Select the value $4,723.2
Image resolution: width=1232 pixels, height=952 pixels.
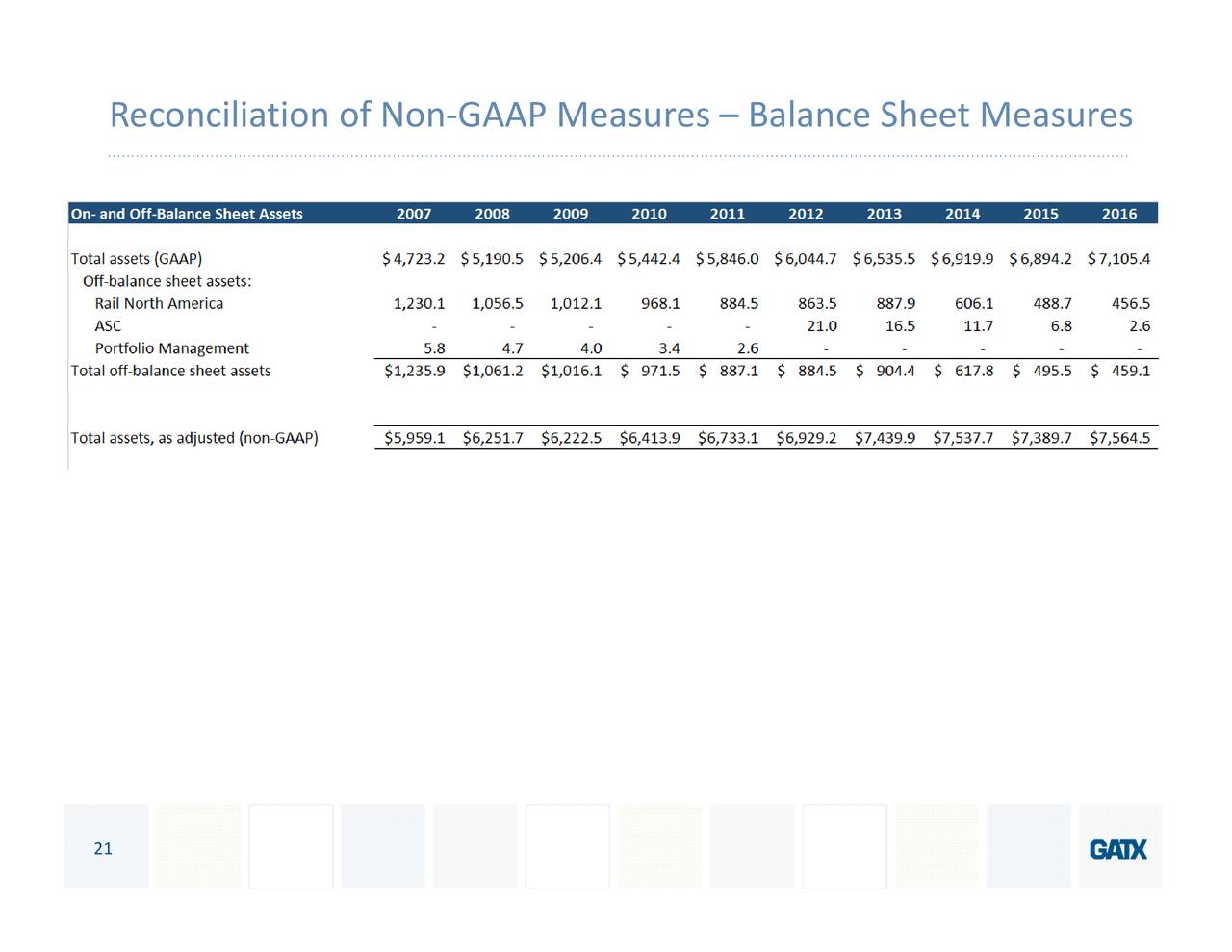(414, 259)
